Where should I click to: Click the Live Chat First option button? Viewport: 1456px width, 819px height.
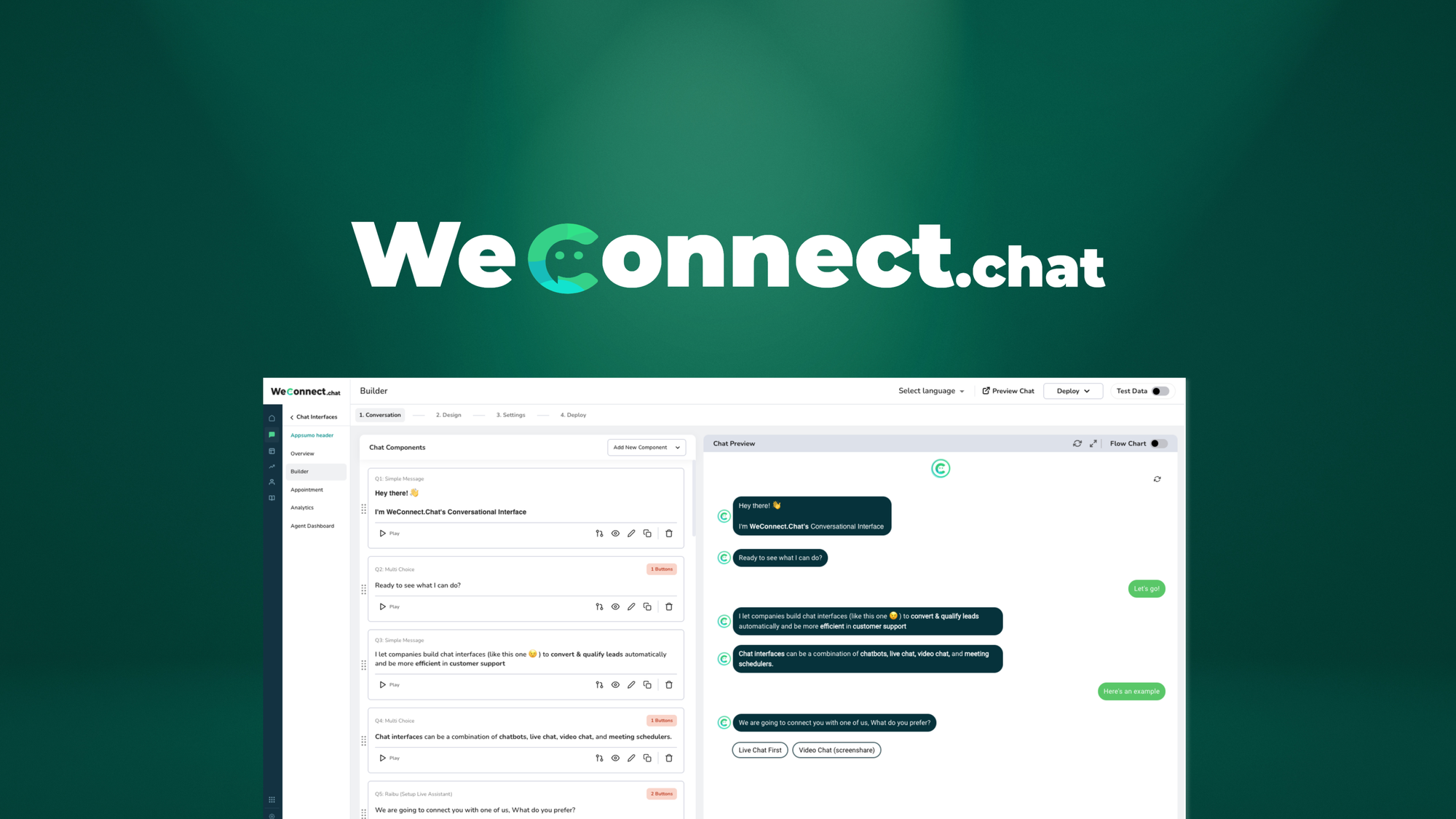(761, 749)
